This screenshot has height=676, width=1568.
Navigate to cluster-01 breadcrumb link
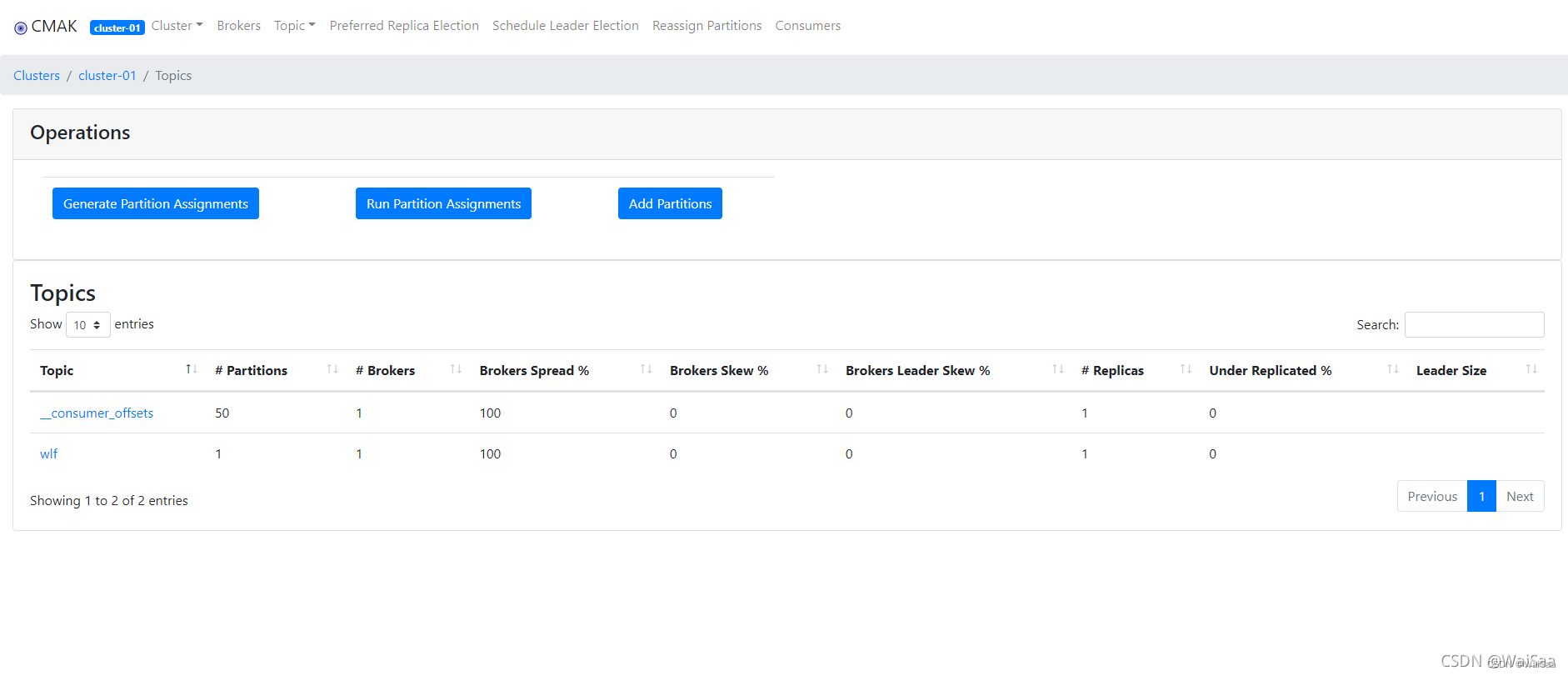tap(107, 76)
